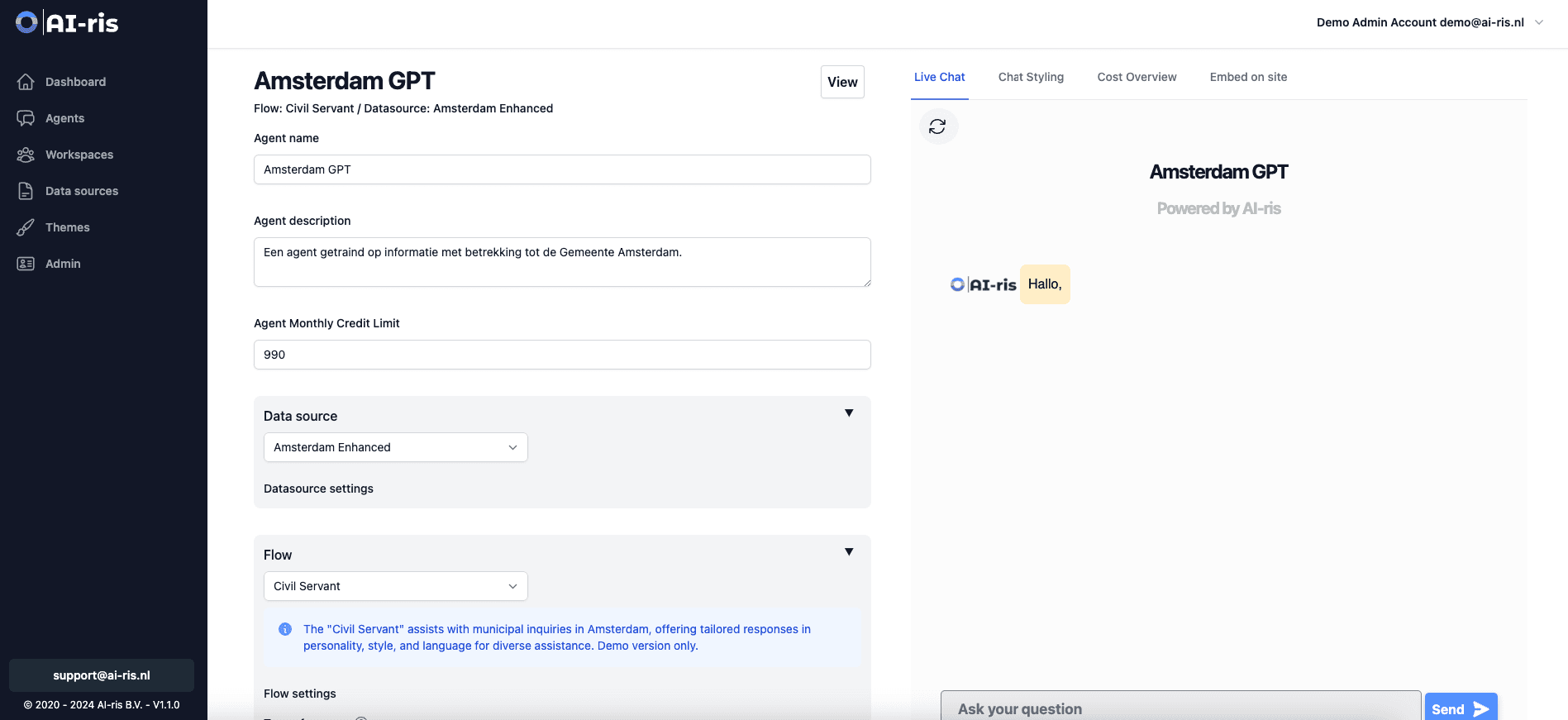
Task: Click the Amsterdam GPT page heading
Action: [x=345, y=81]
